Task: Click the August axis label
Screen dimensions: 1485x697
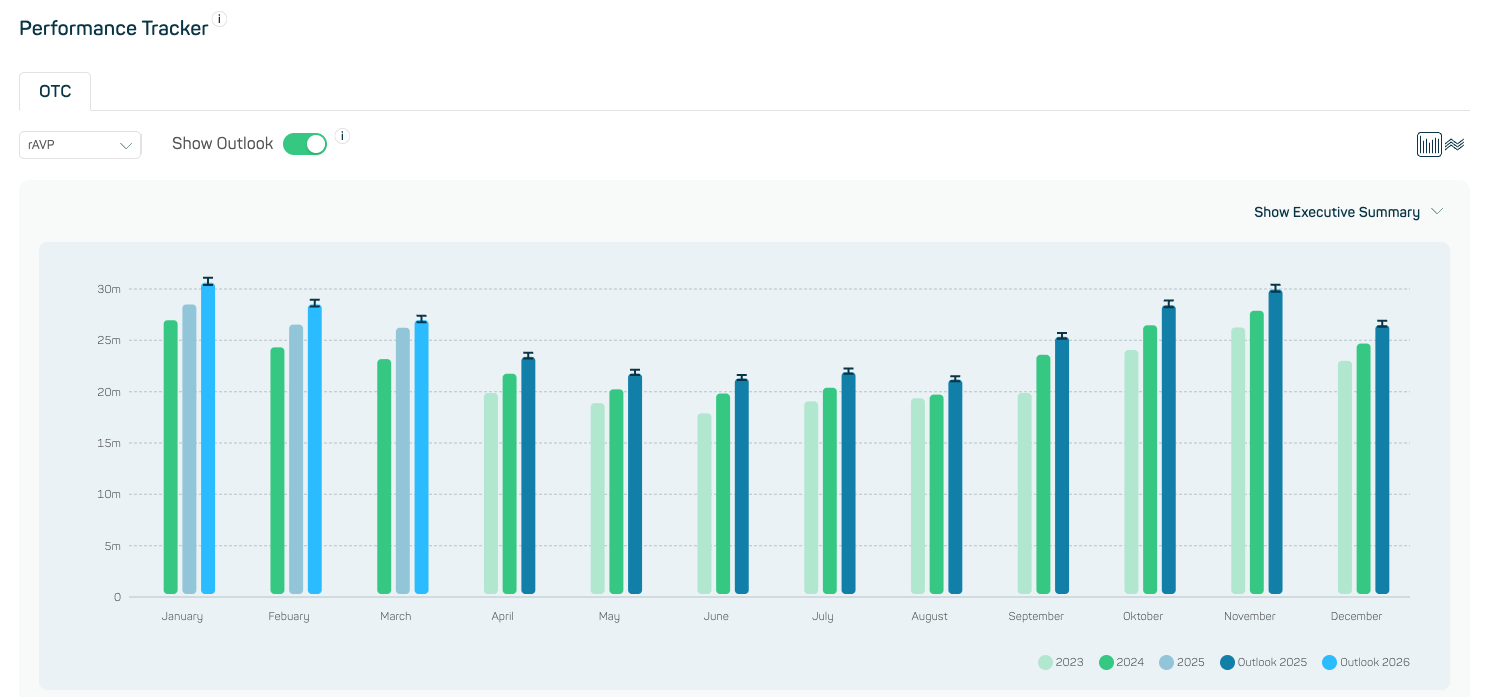Action: tap(929, 616)
